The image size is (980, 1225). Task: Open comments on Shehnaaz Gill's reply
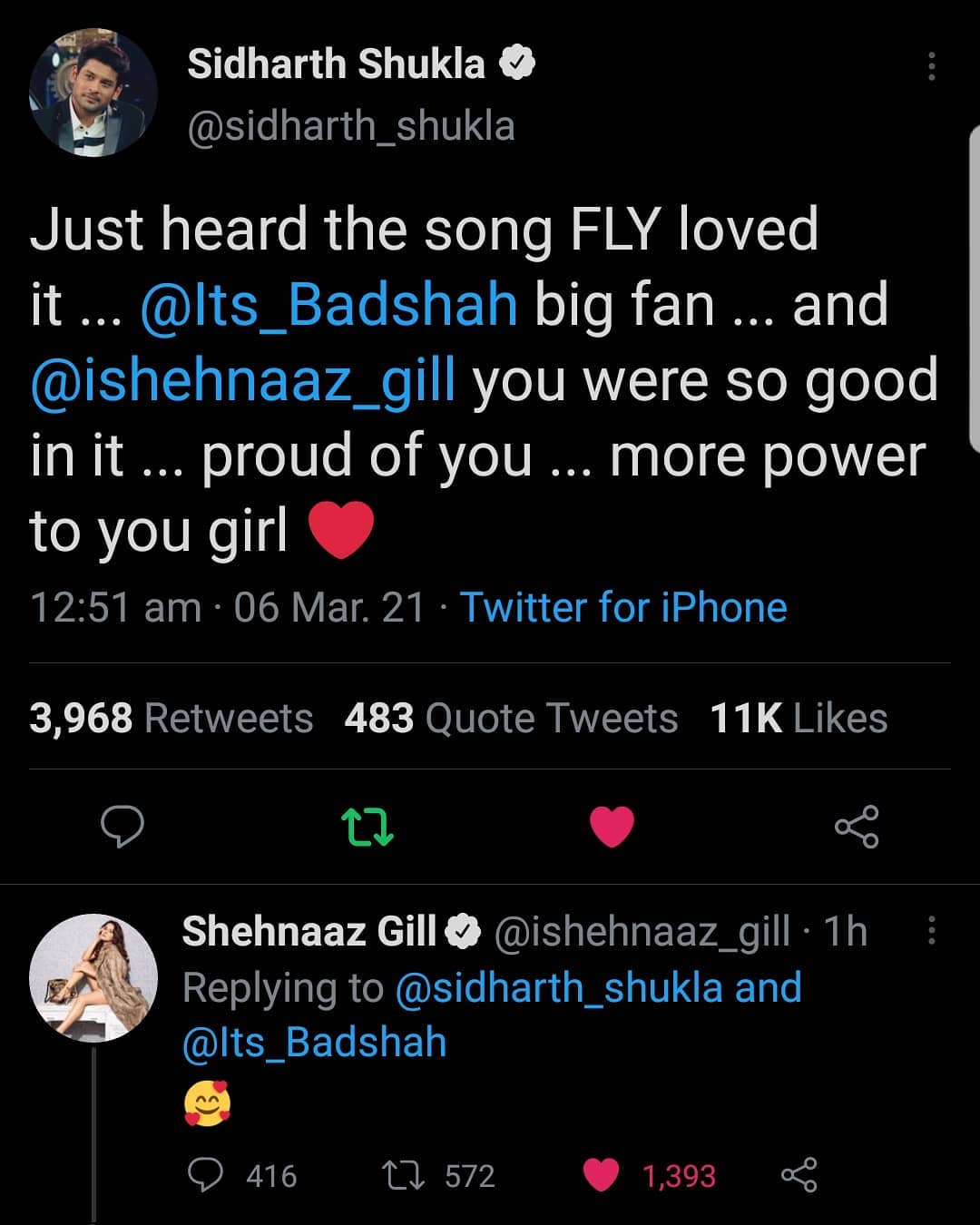click(x=206, y=1175)
